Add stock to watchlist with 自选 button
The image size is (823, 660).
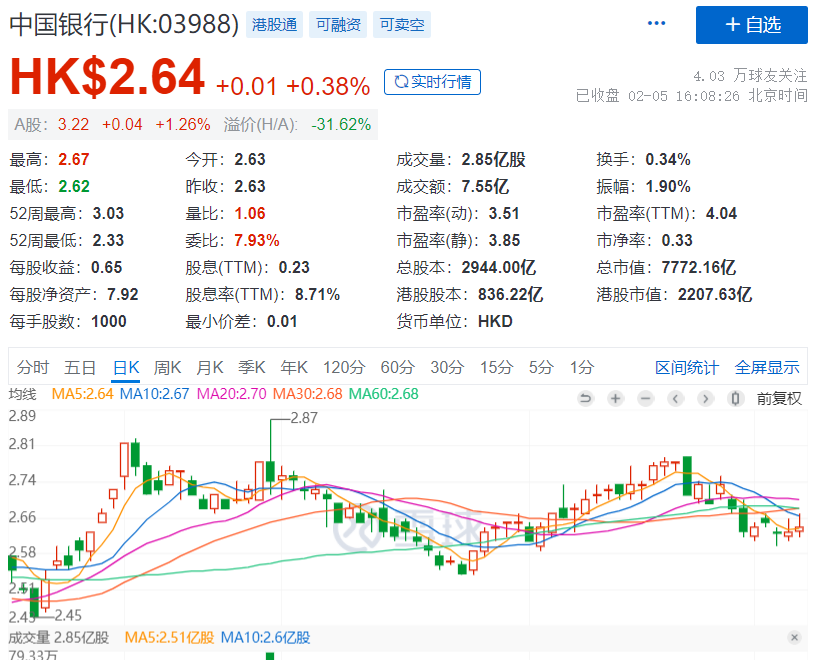pos(751,25)
